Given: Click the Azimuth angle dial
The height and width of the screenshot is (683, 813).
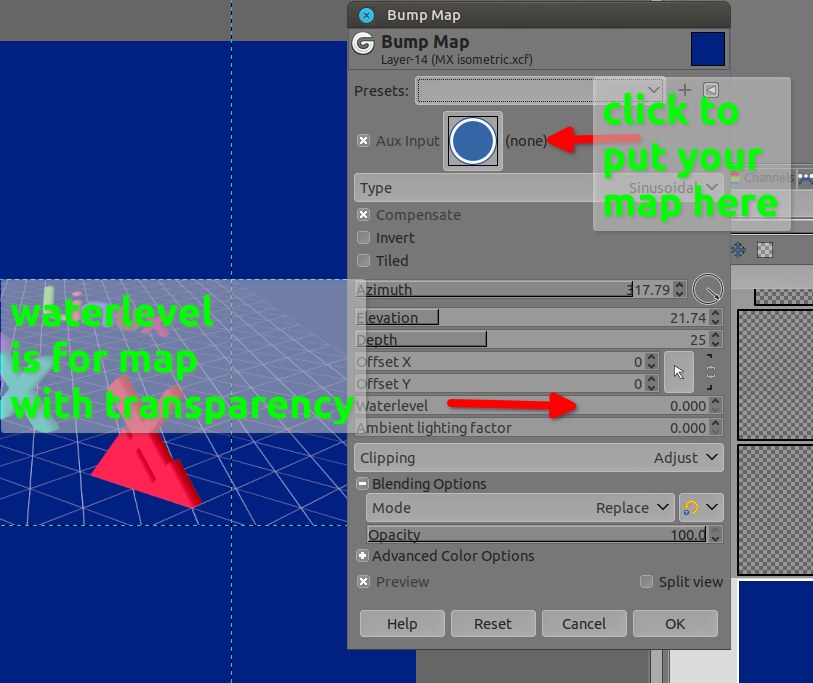Looking at the screenshot, I should (708, 289).
